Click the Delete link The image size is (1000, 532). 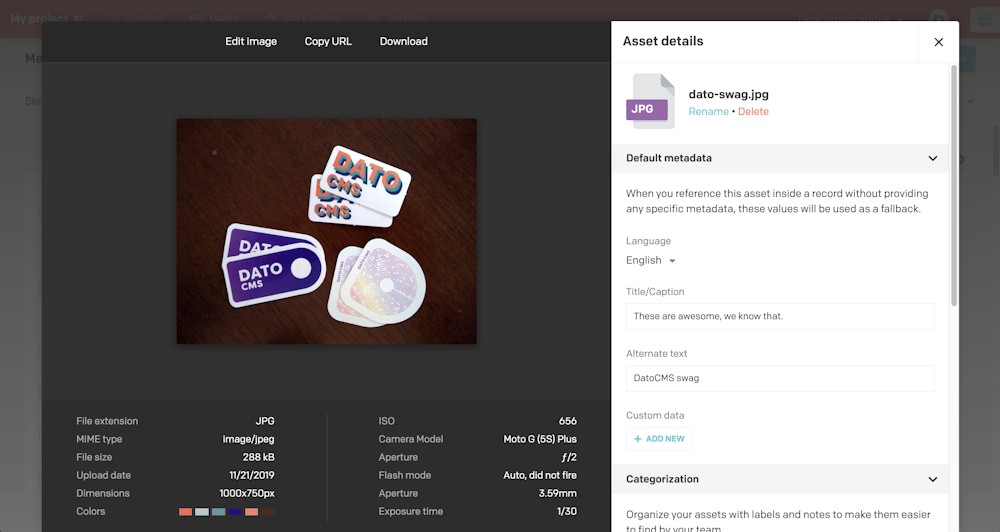[753, 112]
